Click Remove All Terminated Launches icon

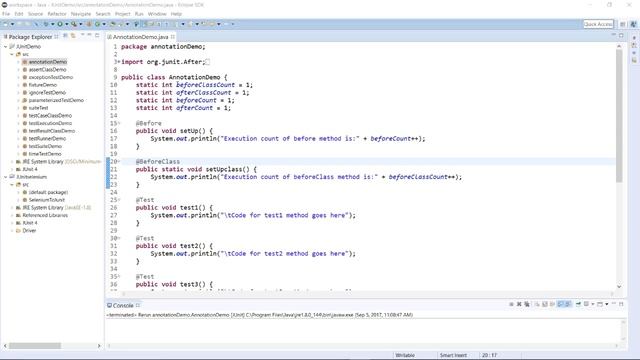tap(527, 304)
